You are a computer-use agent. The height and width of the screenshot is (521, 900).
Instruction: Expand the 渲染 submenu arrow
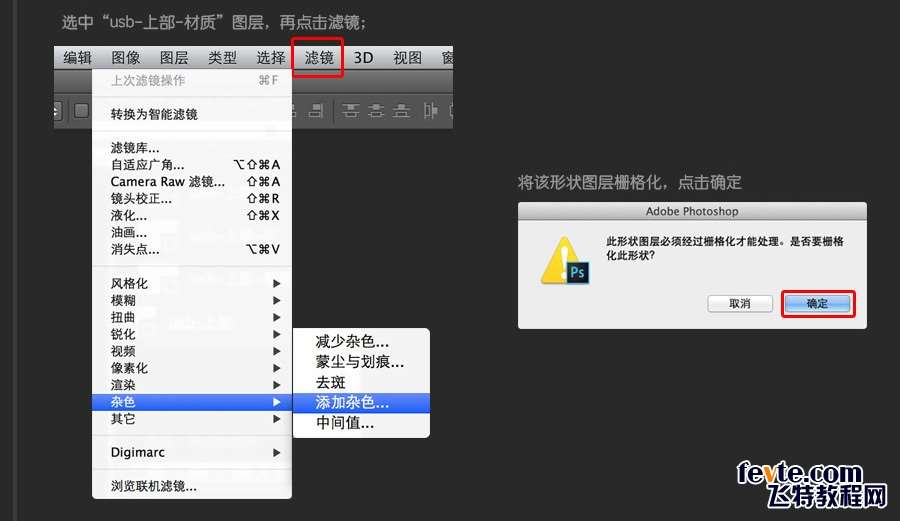[277, 385]
